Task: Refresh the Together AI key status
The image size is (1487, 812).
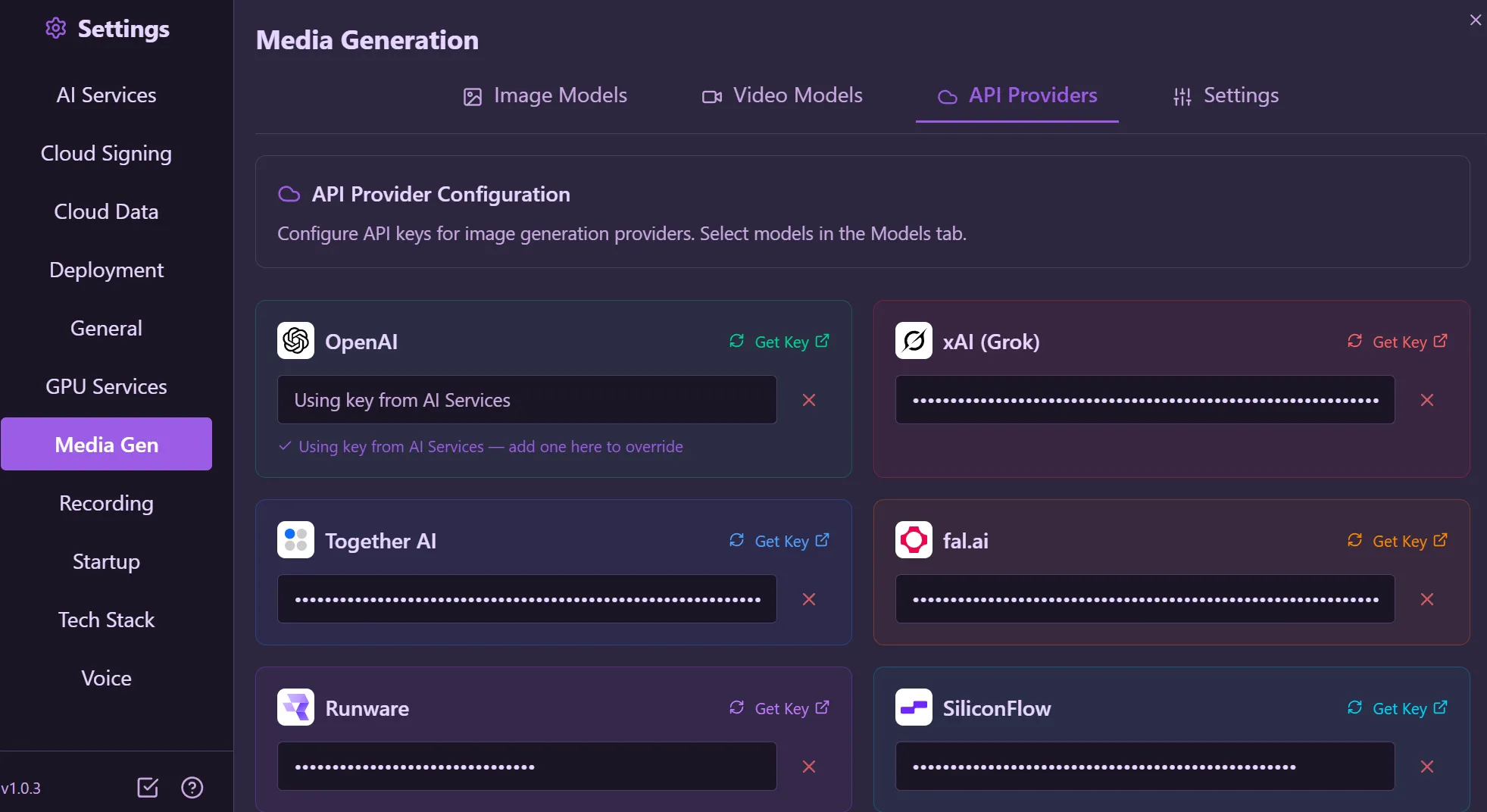Action: click(736, 540)
